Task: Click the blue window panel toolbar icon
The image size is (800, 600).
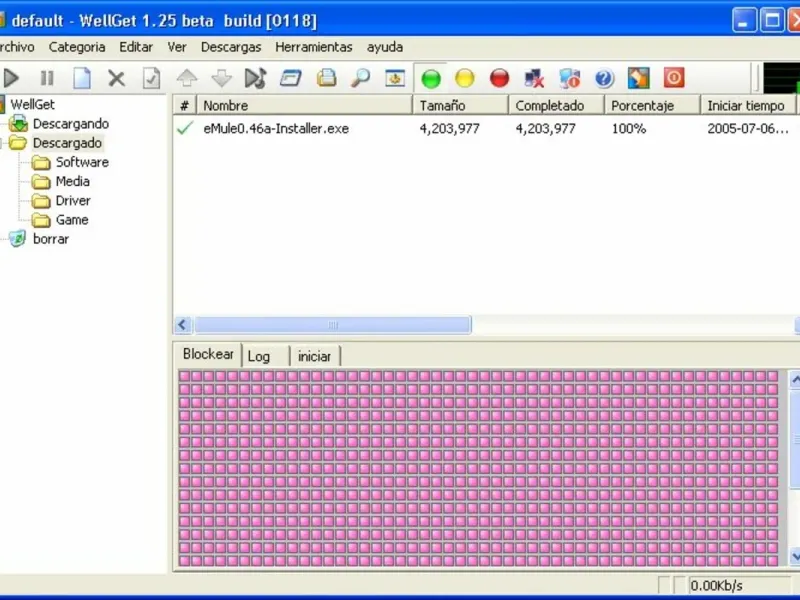Action: (x=291, y=79)
